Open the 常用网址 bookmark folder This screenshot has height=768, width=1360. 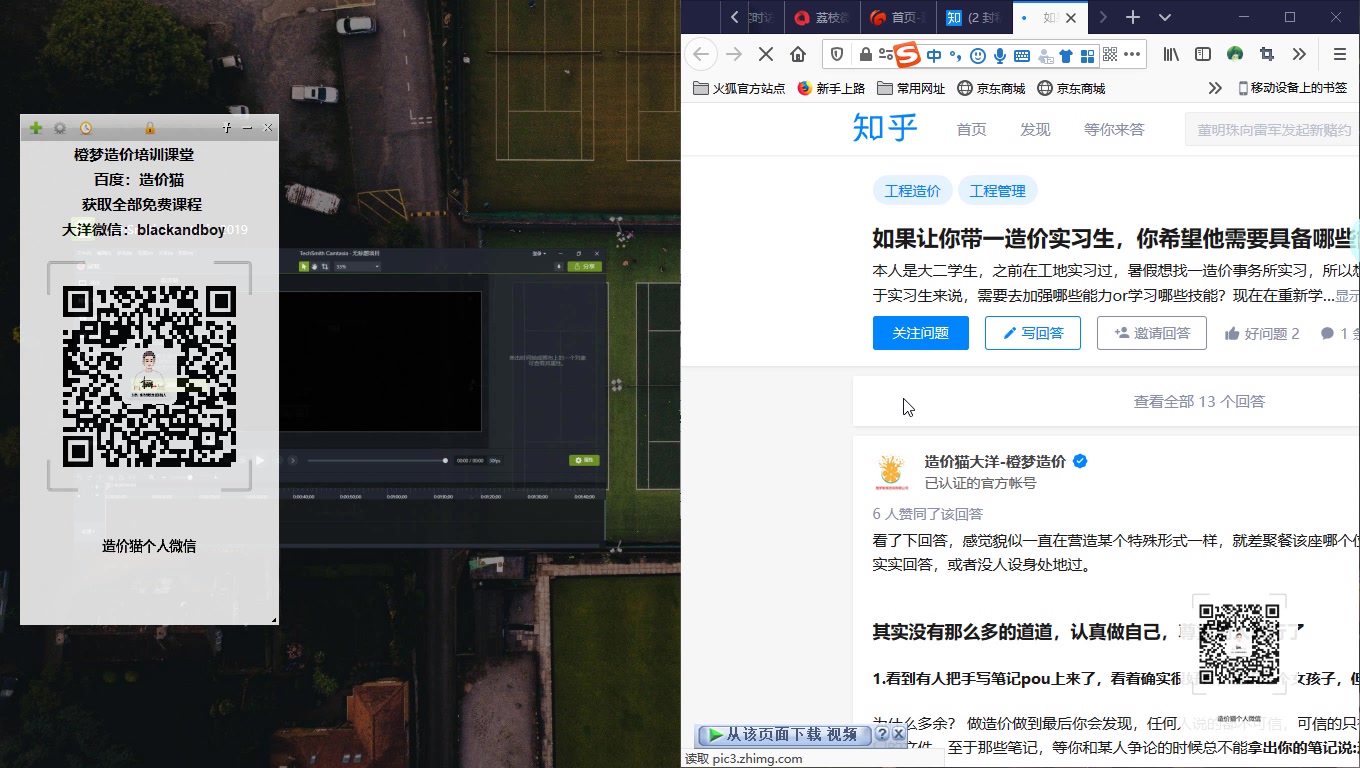tap(912, 88)
